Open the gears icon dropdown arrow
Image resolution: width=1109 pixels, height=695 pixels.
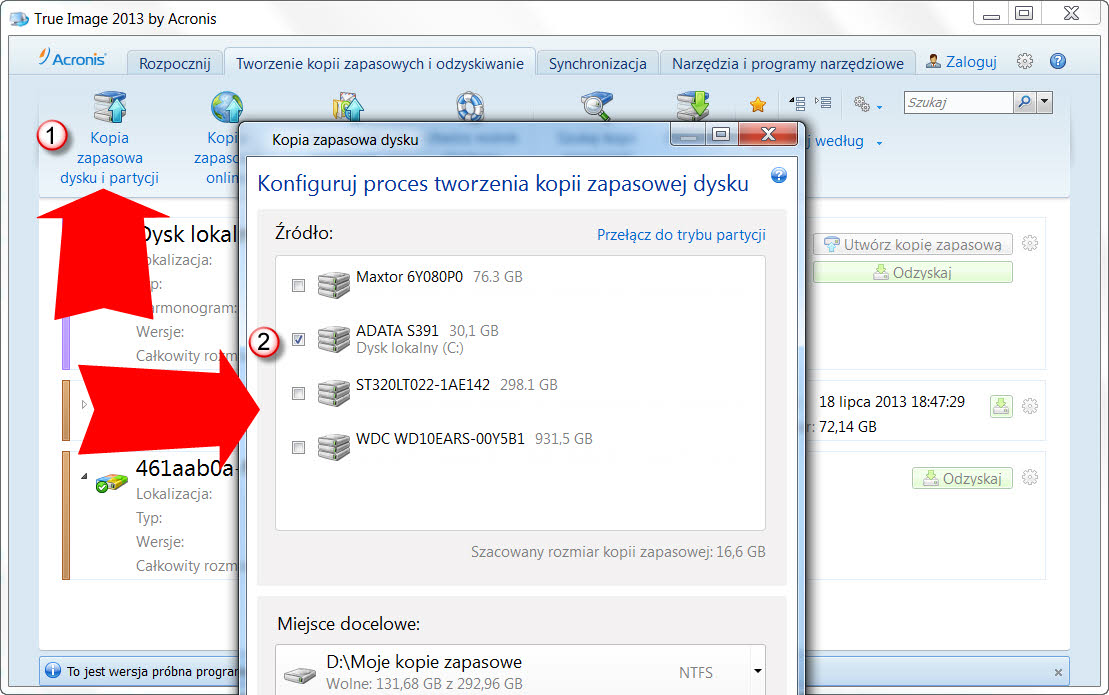pos(879,107)
